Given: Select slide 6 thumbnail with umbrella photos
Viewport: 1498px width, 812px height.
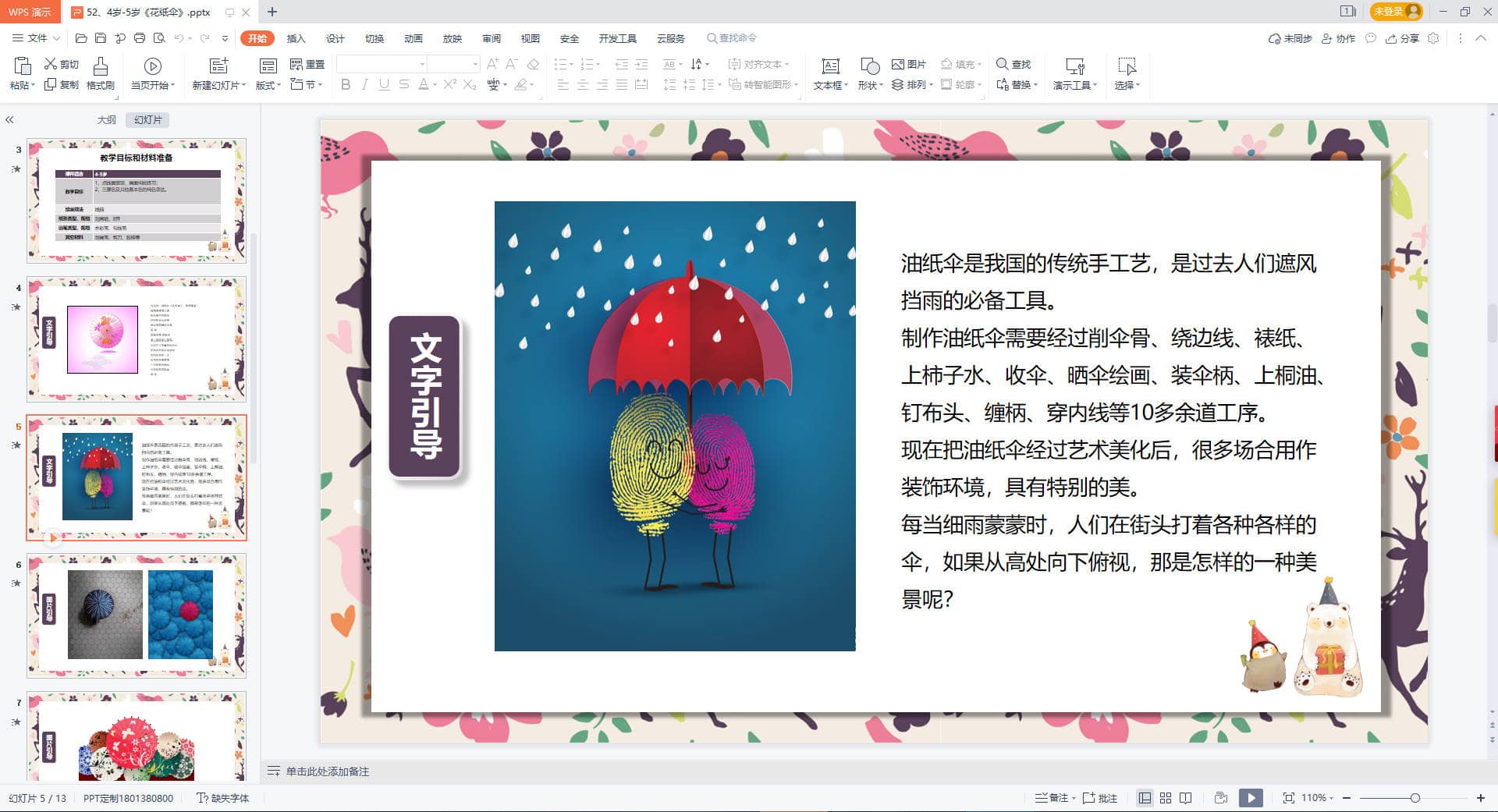Looking at the screenshot, I should pos(137,615).
